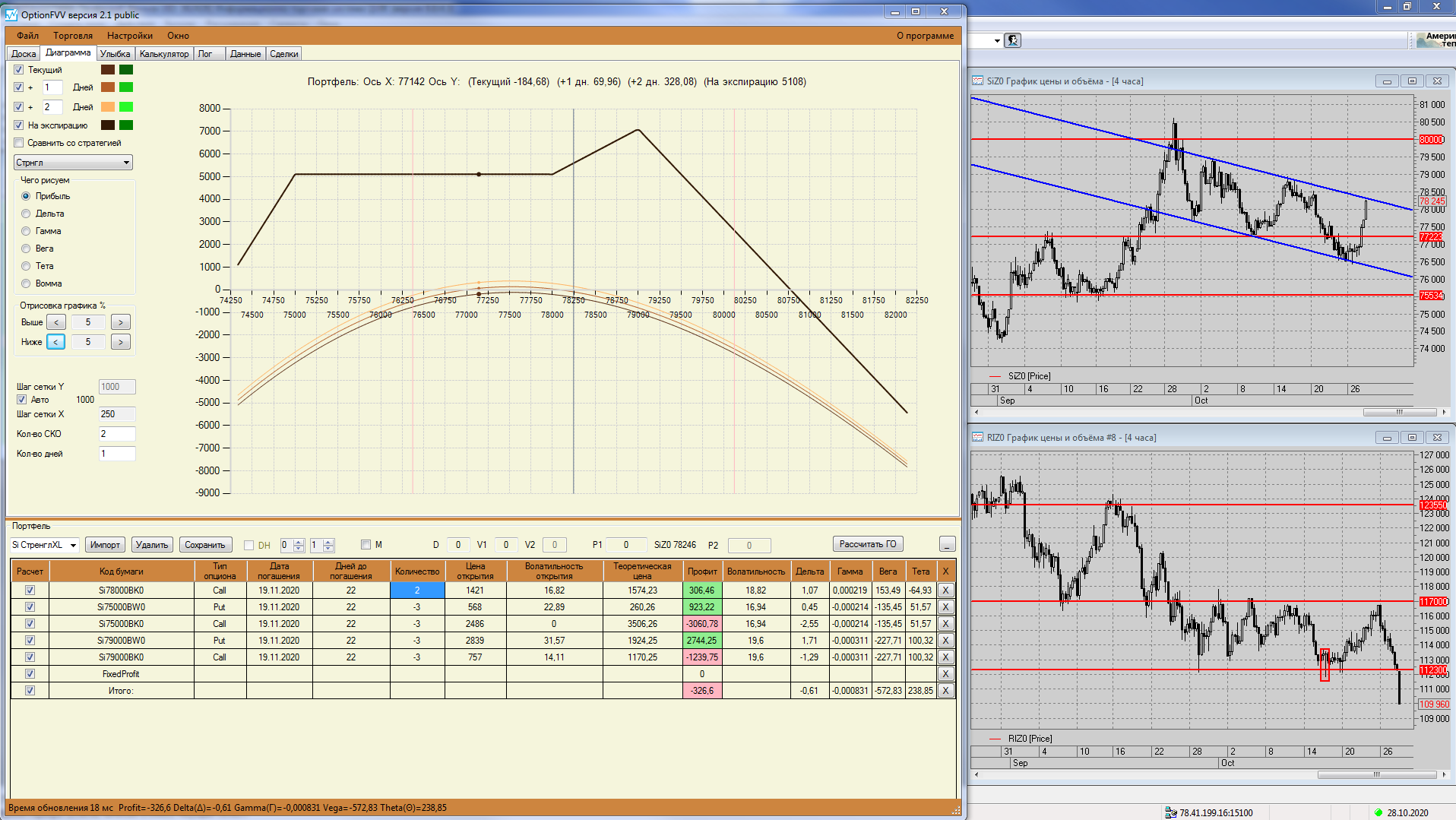Click the Шаг сетки X input field
This screenshot has height=820, width=1456.
point(117,414)
